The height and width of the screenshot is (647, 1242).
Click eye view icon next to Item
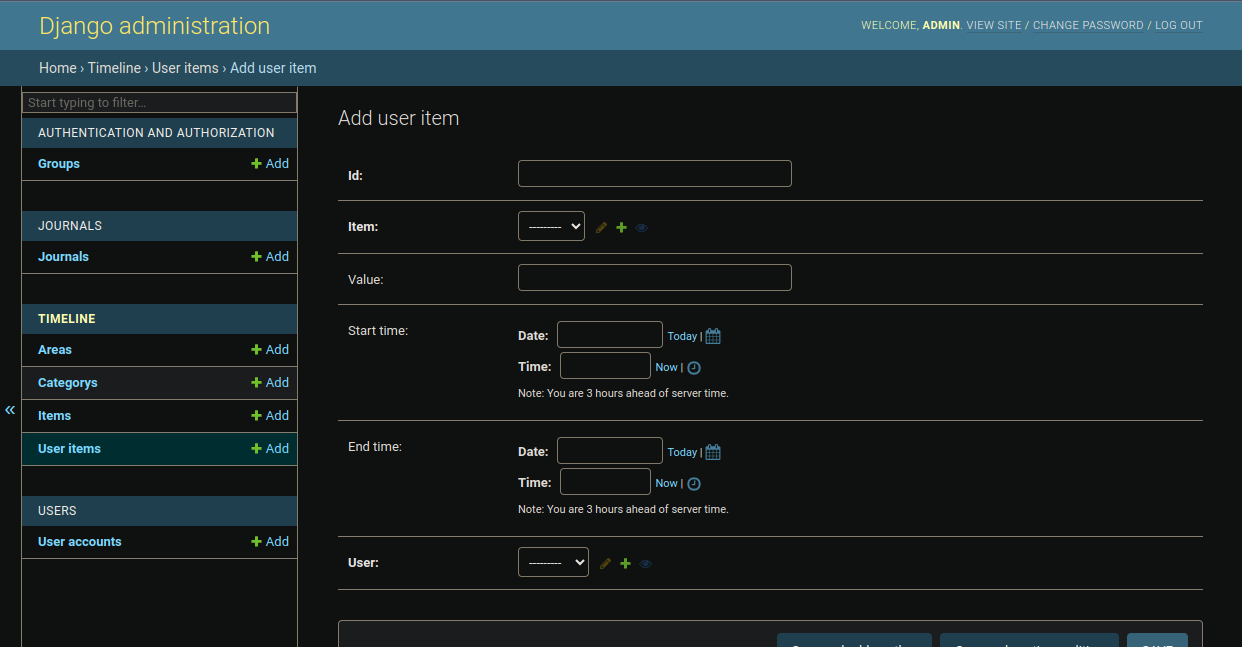(x=642, y=228)
